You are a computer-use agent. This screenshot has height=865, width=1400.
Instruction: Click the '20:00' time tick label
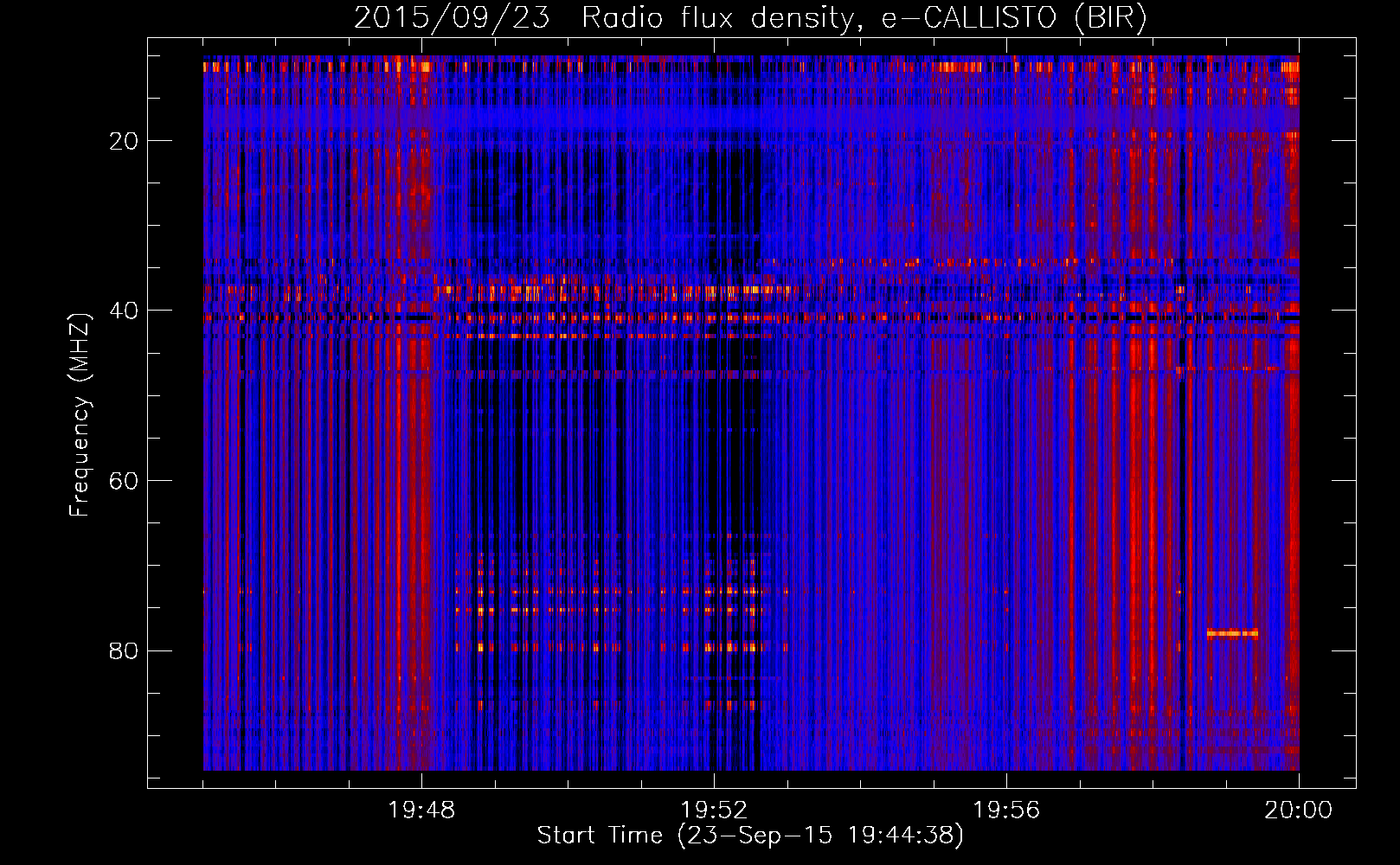[x=1299, y=811]
